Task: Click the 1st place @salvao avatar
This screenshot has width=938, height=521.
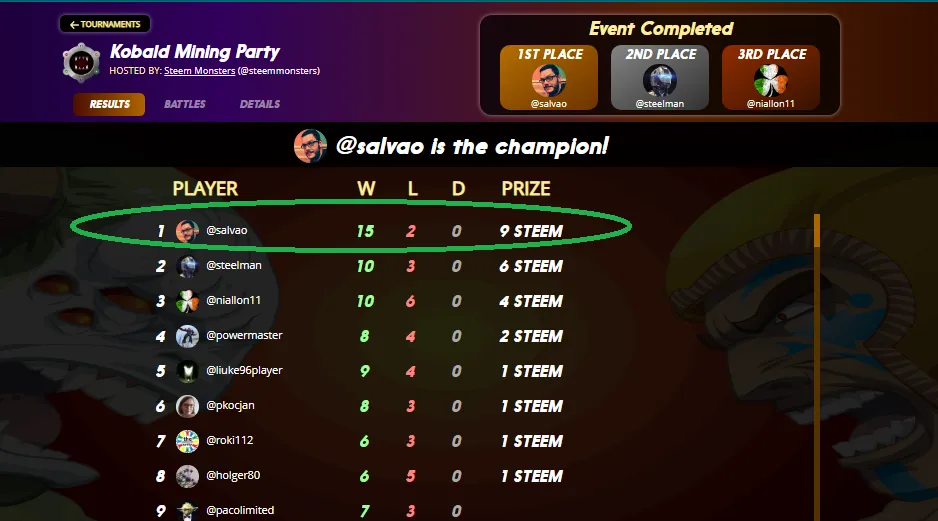Action: click(549, 80)
